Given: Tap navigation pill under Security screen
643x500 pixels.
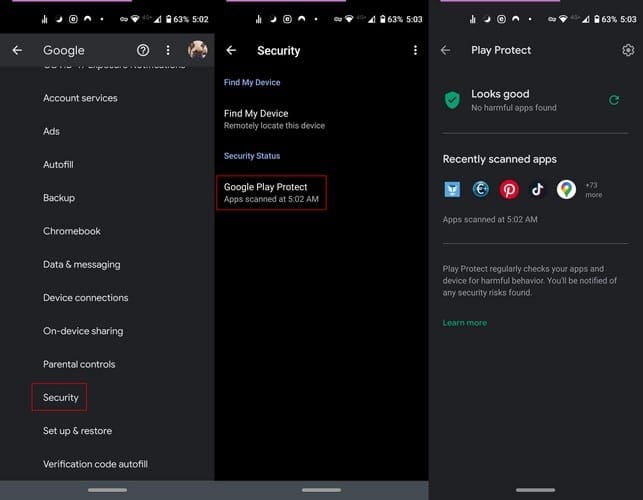Looking at the screenshot, I should pos(321,490).
